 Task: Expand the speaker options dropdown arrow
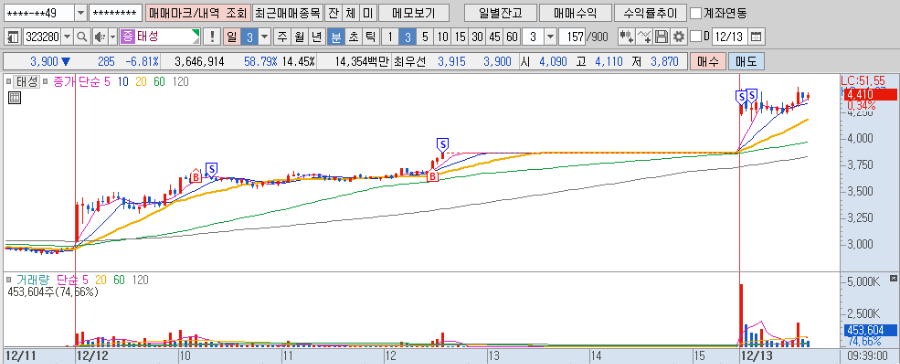pyautogui.click(x=112, y=37)
